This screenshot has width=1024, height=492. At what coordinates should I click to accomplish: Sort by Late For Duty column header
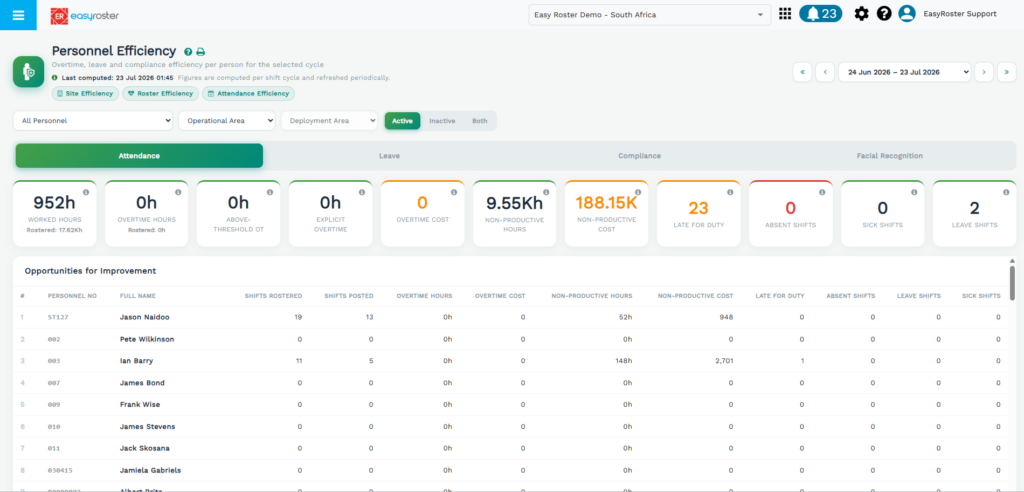tap(780, 296)
